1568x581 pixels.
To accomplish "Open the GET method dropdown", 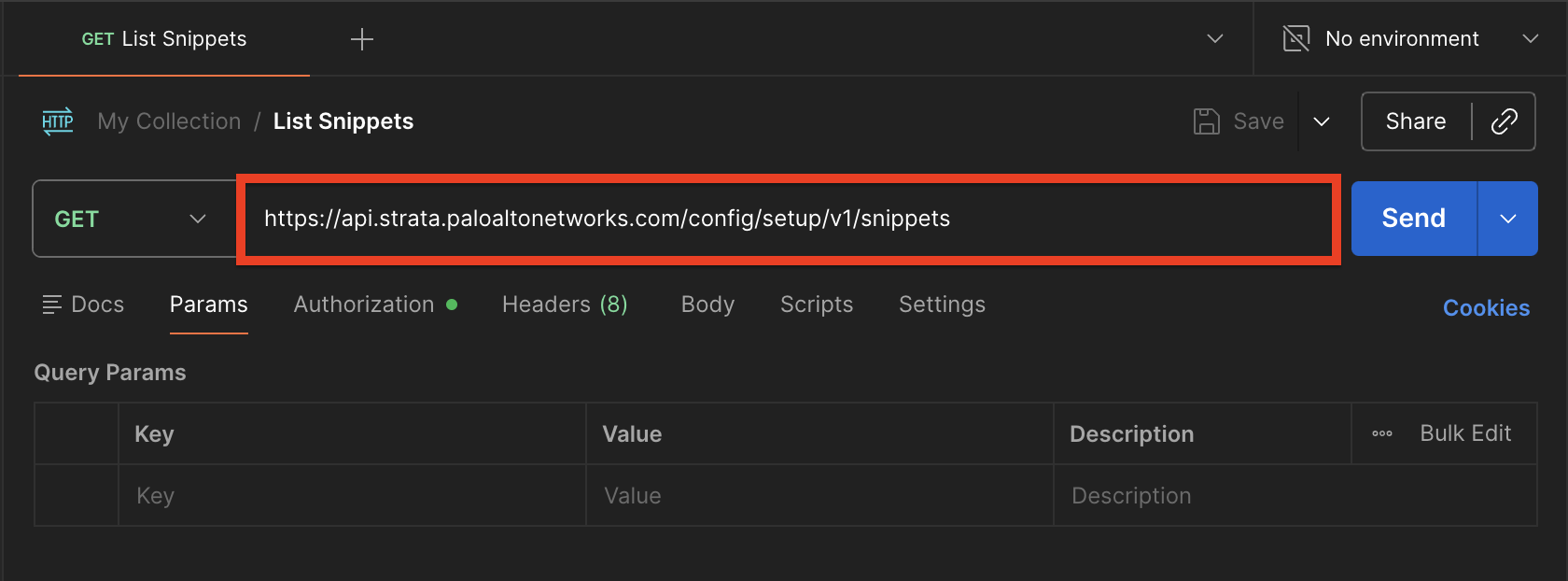I will 134,219.
